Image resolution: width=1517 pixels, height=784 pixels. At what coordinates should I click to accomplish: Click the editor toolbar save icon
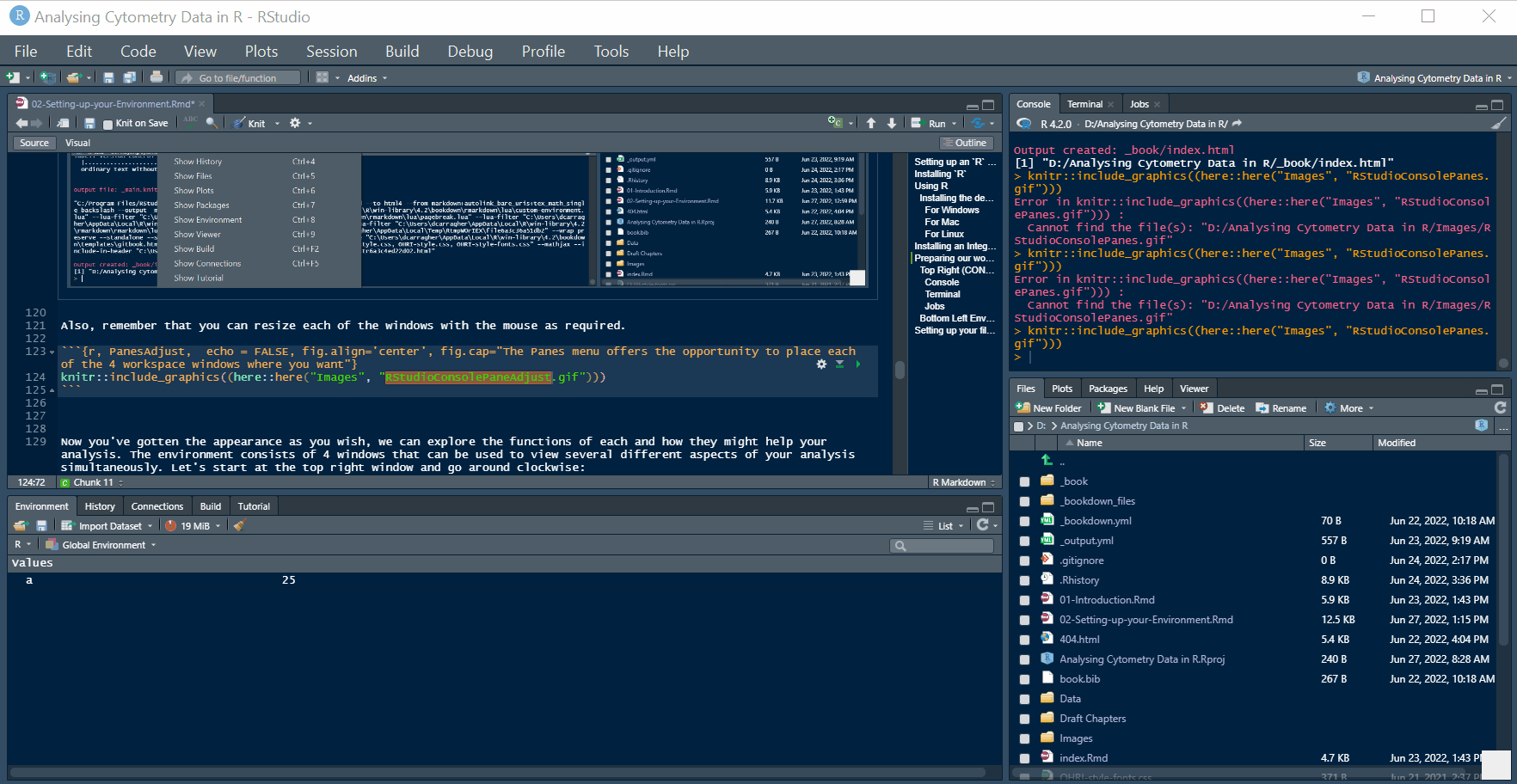(x=89, y=123)
